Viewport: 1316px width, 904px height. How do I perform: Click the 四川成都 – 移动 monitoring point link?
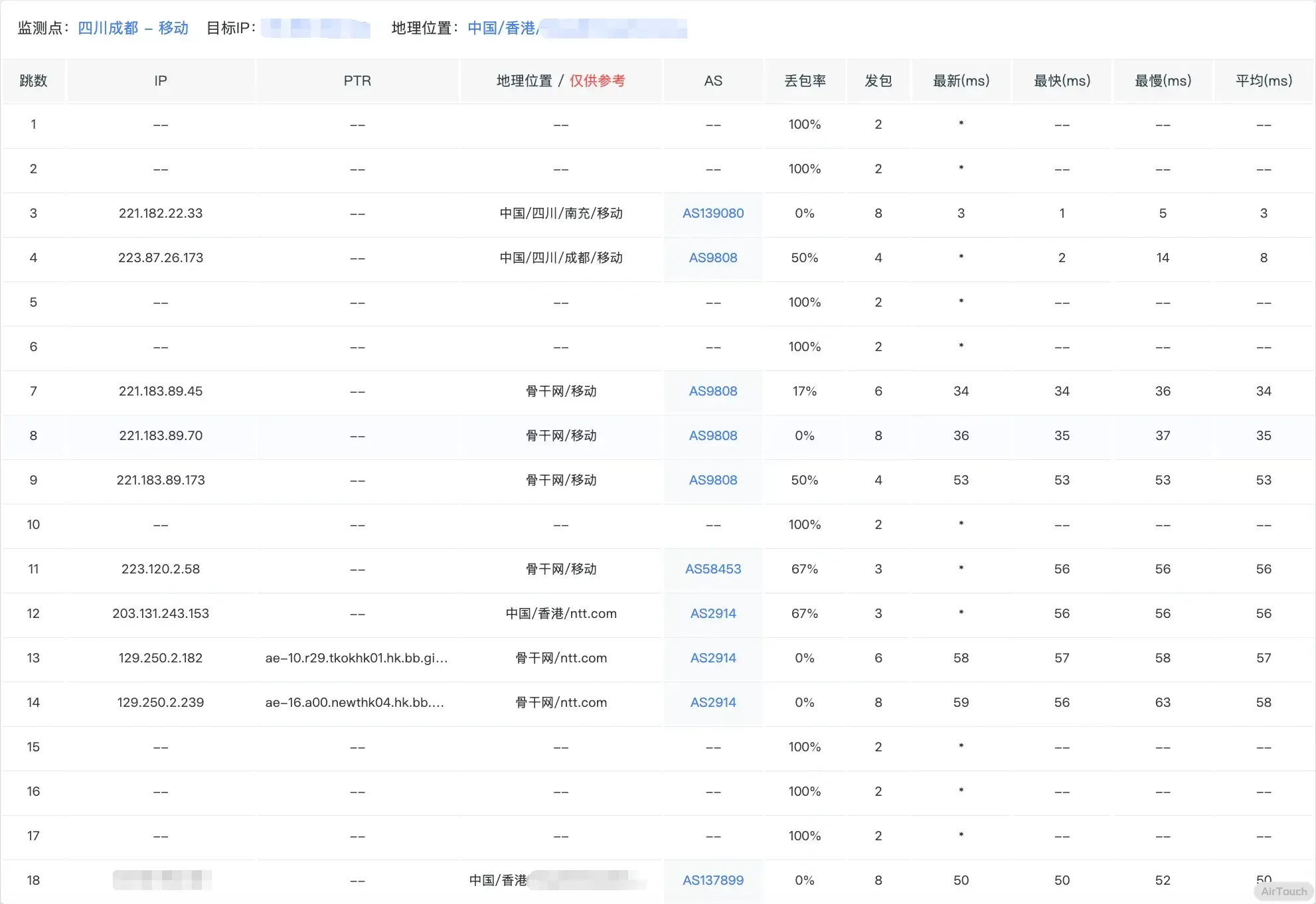(133, 28)
